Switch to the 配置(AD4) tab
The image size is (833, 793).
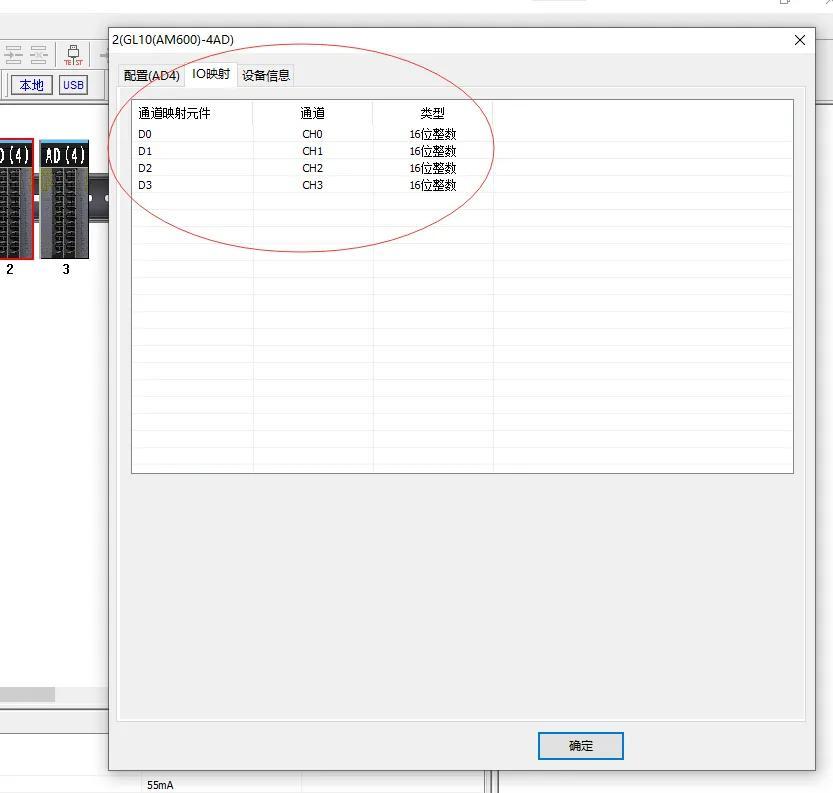[x=151, y=75]
